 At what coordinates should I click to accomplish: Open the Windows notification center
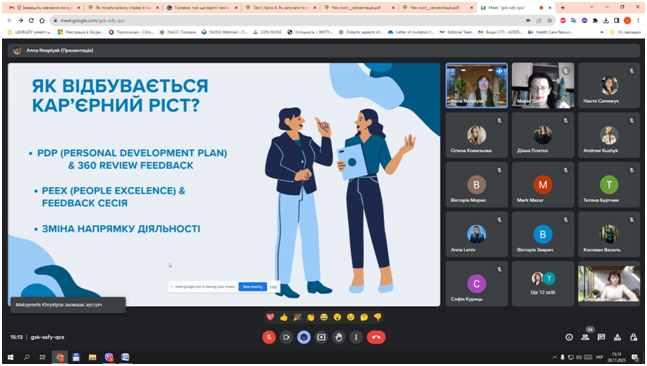[635, 357]
